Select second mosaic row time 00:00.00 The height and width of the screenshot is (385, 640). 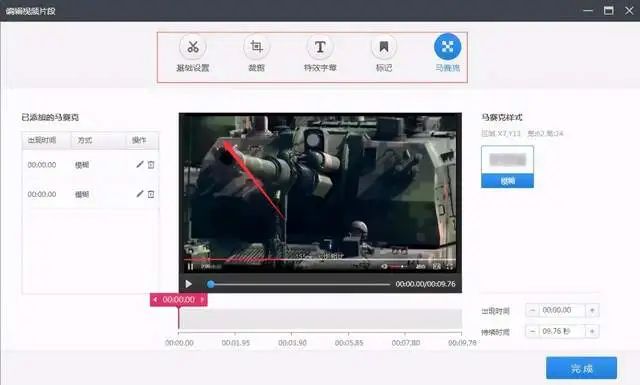tap(42, 194)
